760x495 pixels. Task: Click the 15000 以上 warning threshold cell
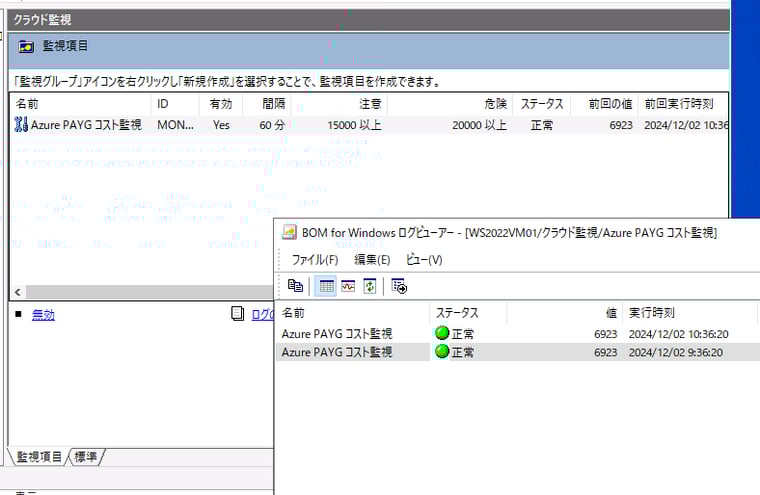[x=354, y=125]
